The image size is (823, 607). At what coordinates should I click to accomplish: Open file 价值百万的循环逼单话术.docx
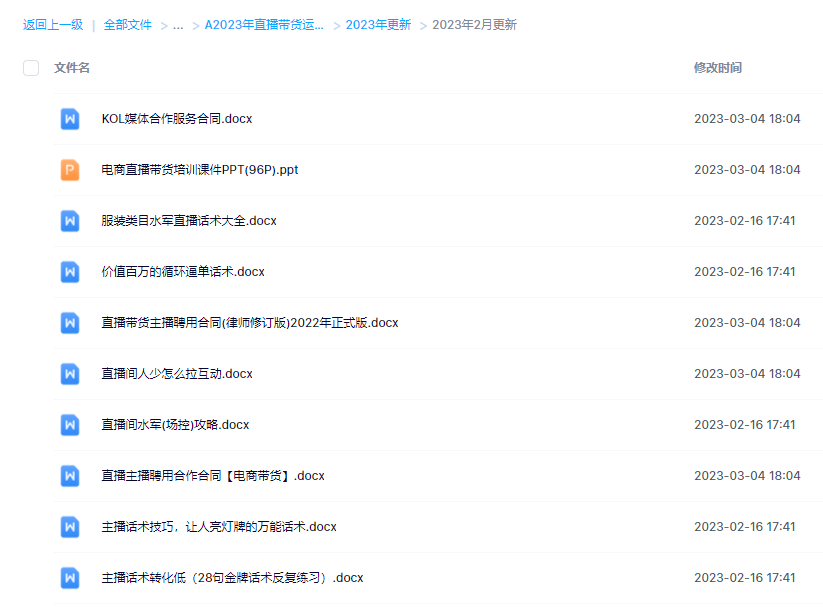click(x=183, y=271)
